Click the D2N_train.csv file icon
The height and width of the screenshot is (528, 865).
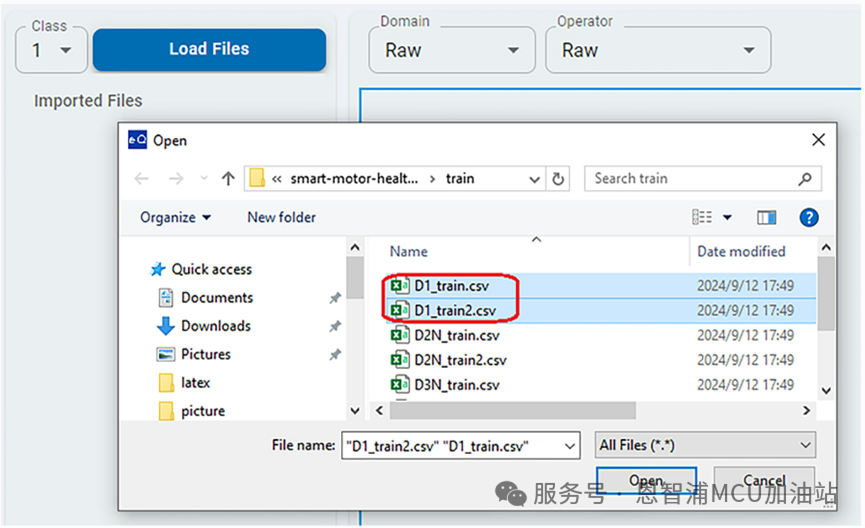(400, 335)
